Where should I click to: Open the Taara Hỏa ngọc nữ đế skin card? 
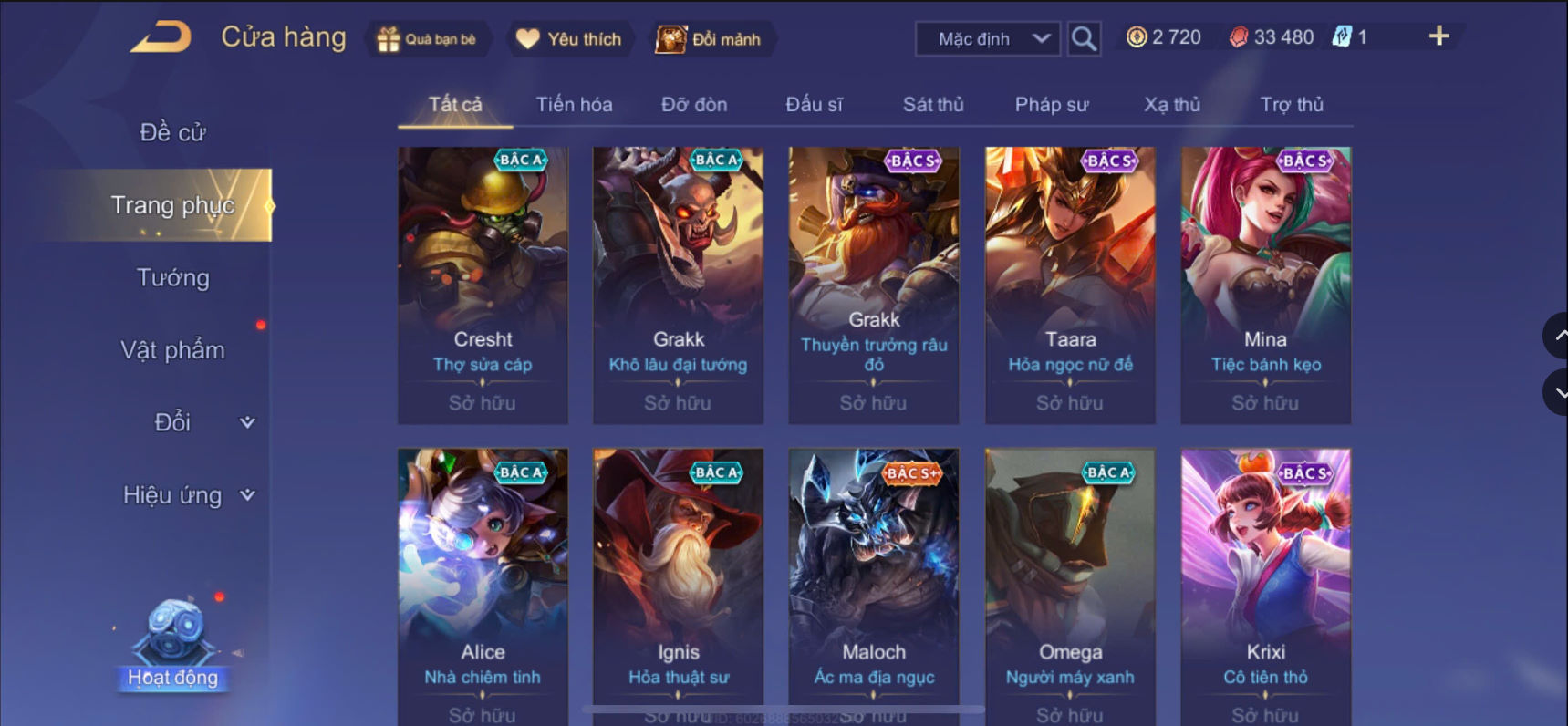[x=1070, y=285]
